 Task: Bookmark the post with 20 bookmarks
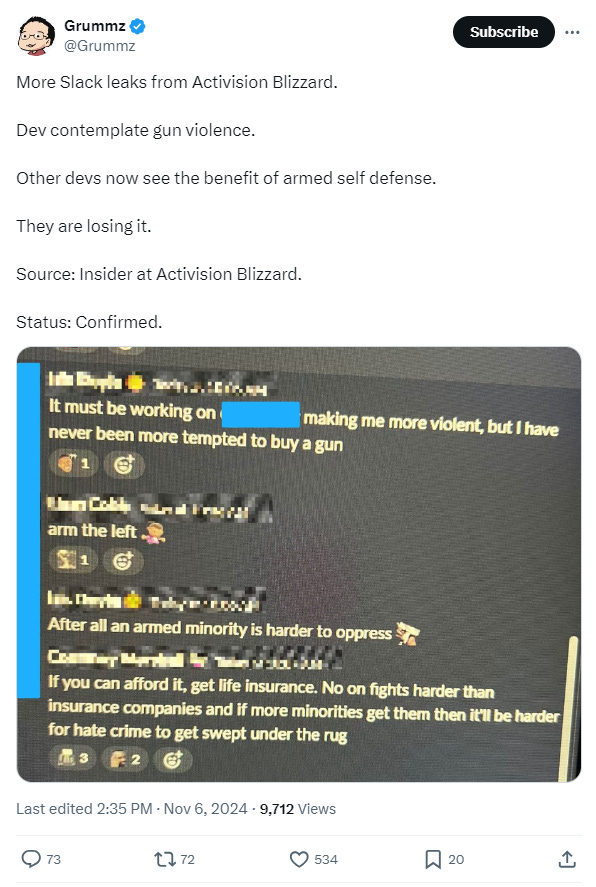(x=433, y=859)
